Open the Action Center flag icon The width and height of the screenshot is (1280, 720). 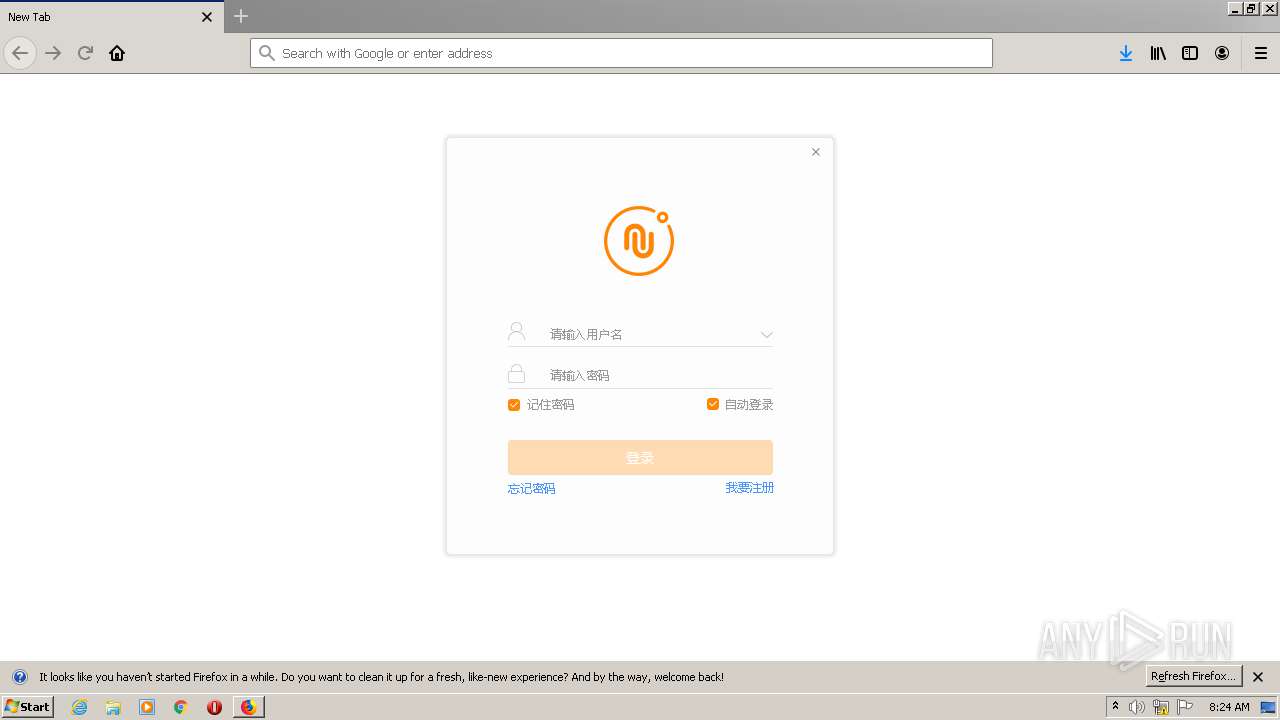pyautogui.click(x=1185, y=707)
